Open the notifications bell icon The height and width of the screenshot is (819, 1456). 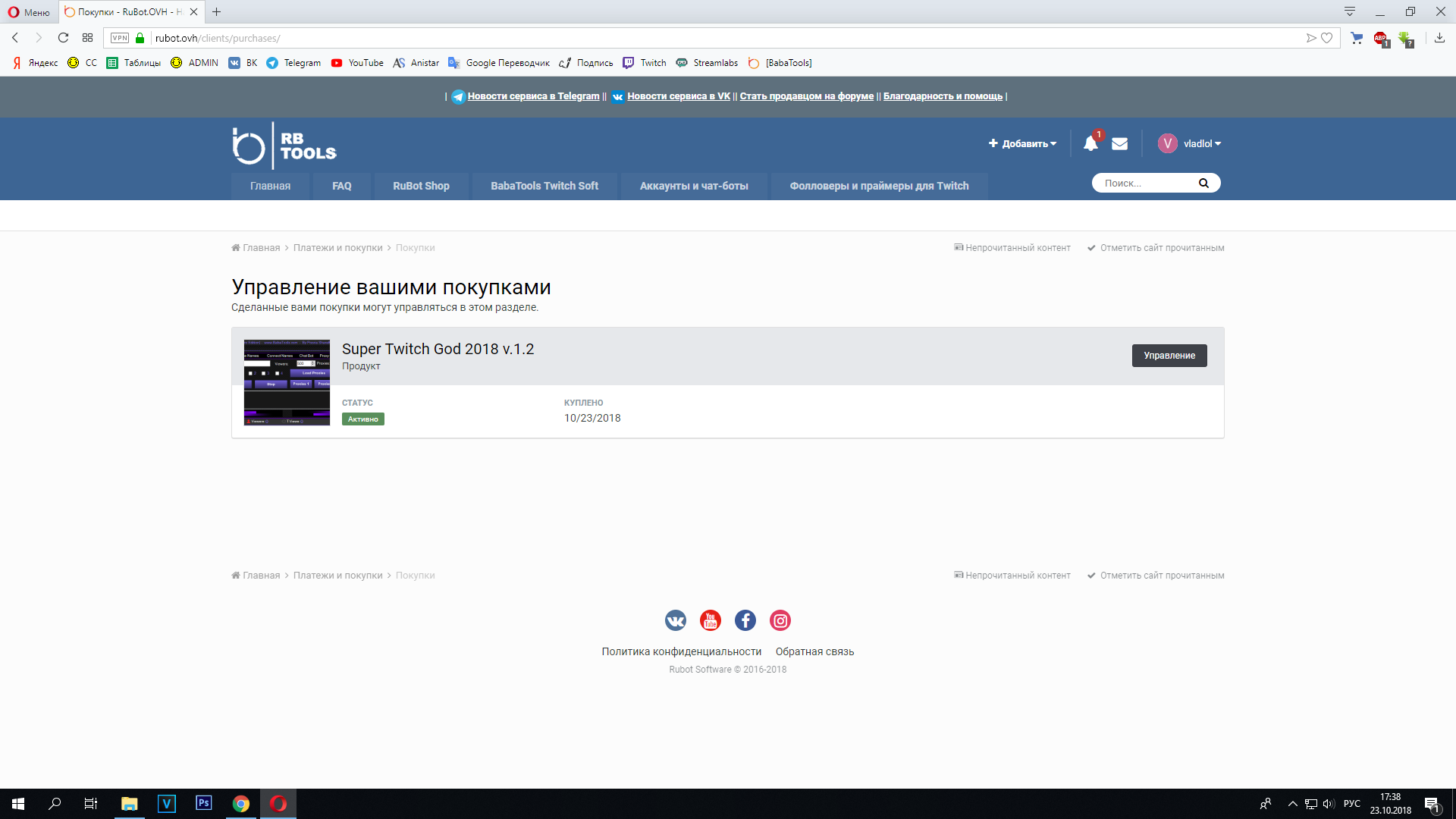1090,143
